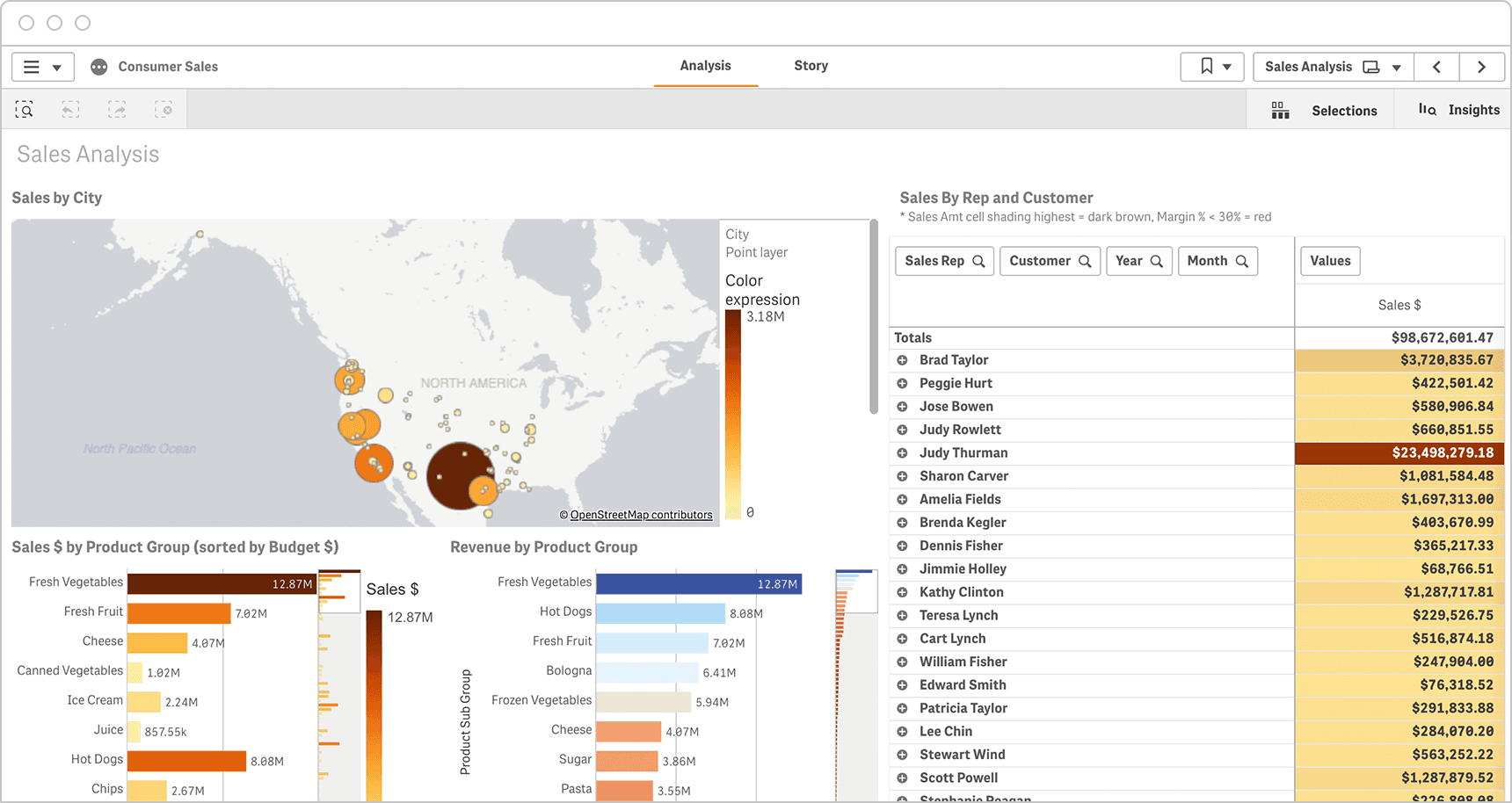Click the Color expression gradient legend
The image size is (1512, 803).
[x=733, y=413]
